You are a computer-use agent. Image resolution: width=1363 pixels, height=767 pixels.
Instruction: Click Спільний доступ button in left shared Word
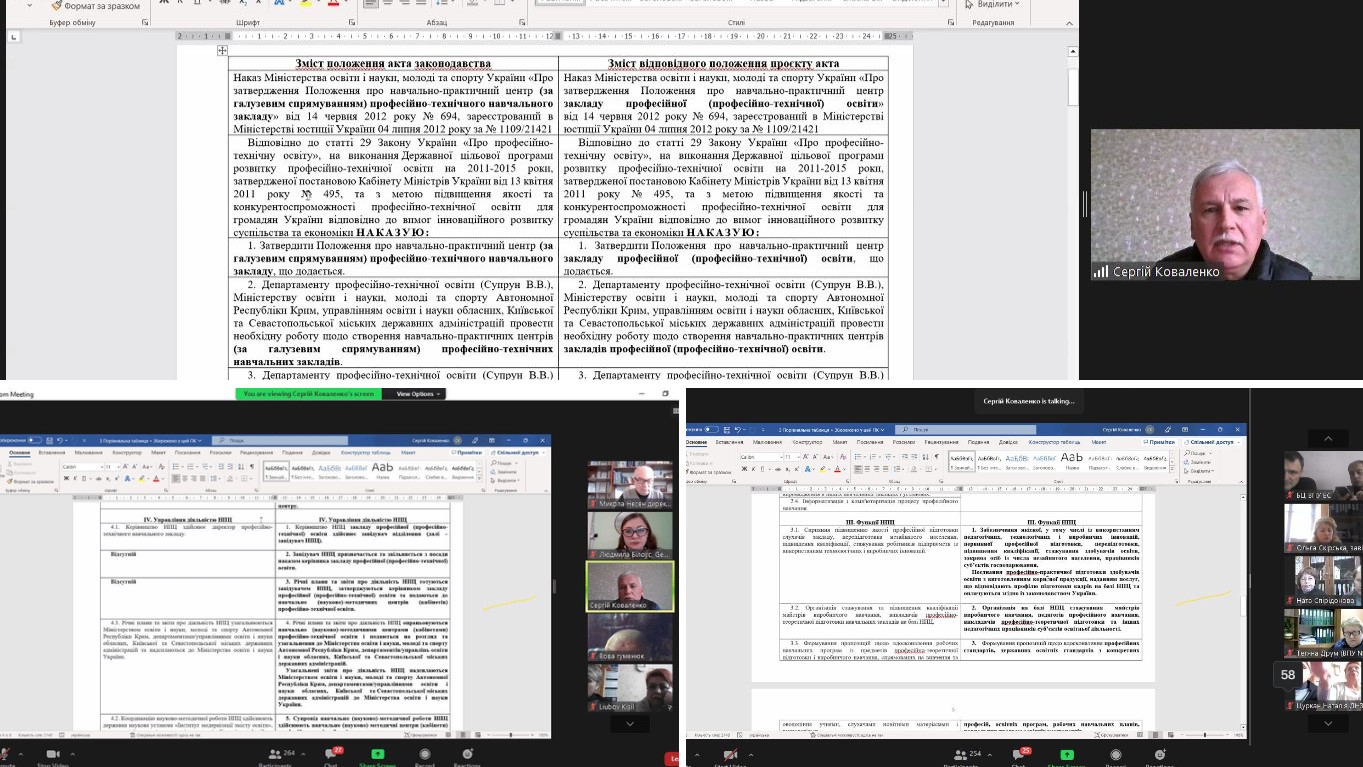[519, 452]
